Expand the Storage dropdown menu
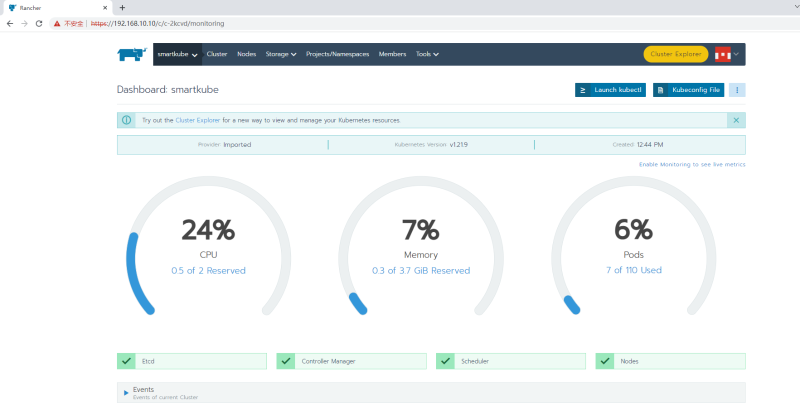Screen dimensions: 800x420 (x=281, y=54)
